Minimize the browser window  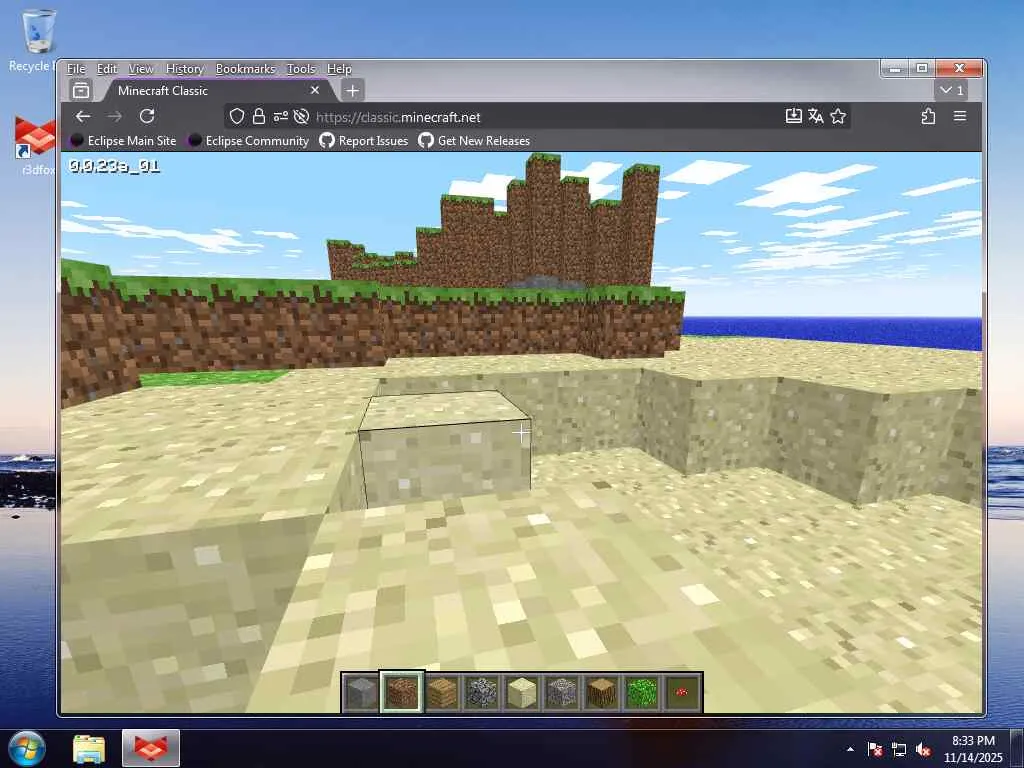[895, 68]
